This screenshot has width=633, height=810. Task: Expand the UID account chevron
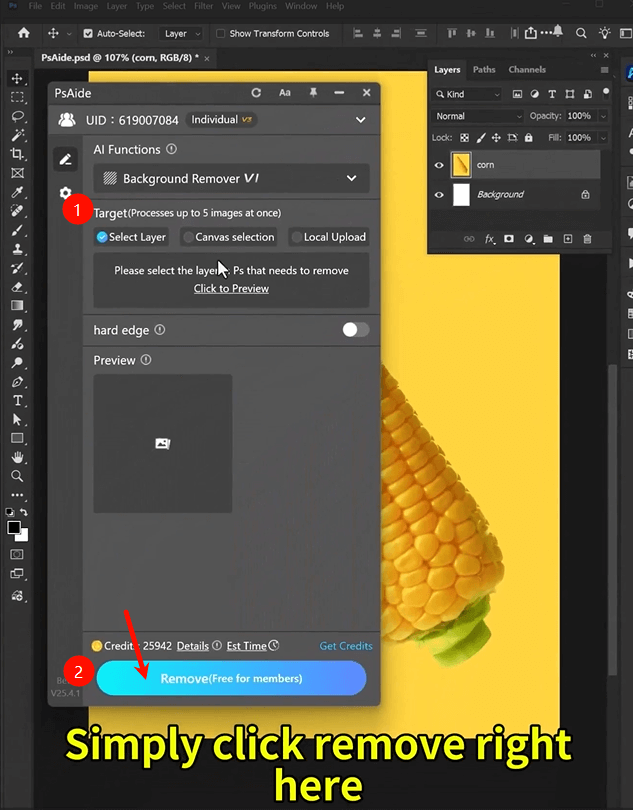click(x=361, y=120)
